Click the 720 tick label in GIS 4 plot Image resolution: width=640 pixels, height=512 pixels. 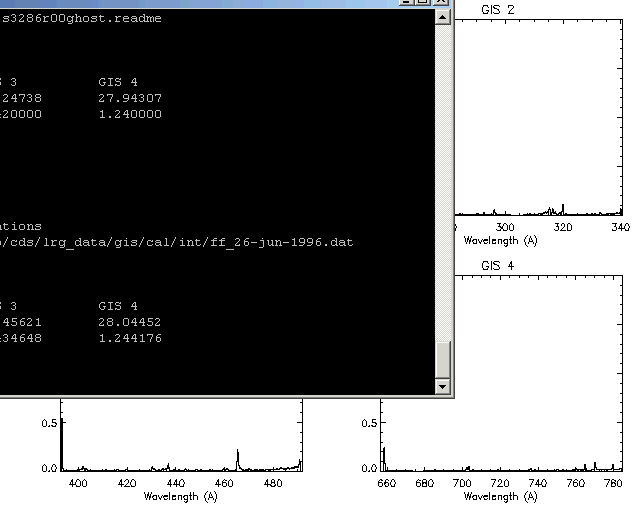coord(500,483)
